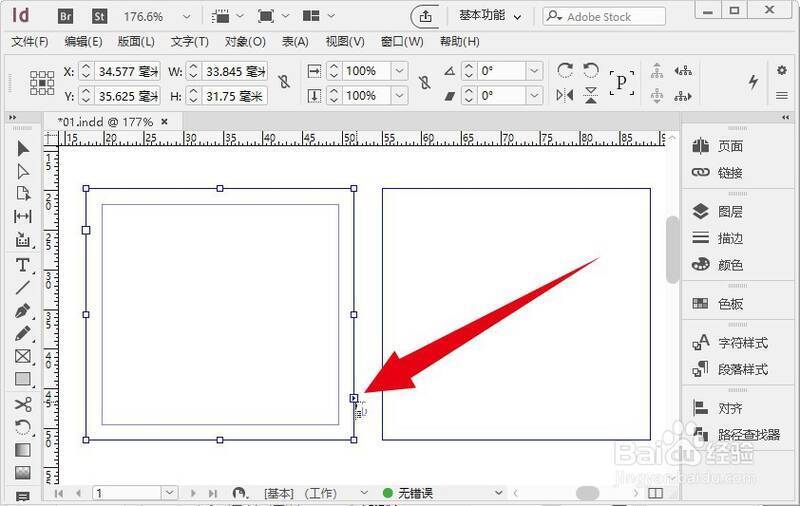Open the 色板 panel
Viewport: 800px width, 506px height.
(x=717, y=304)
